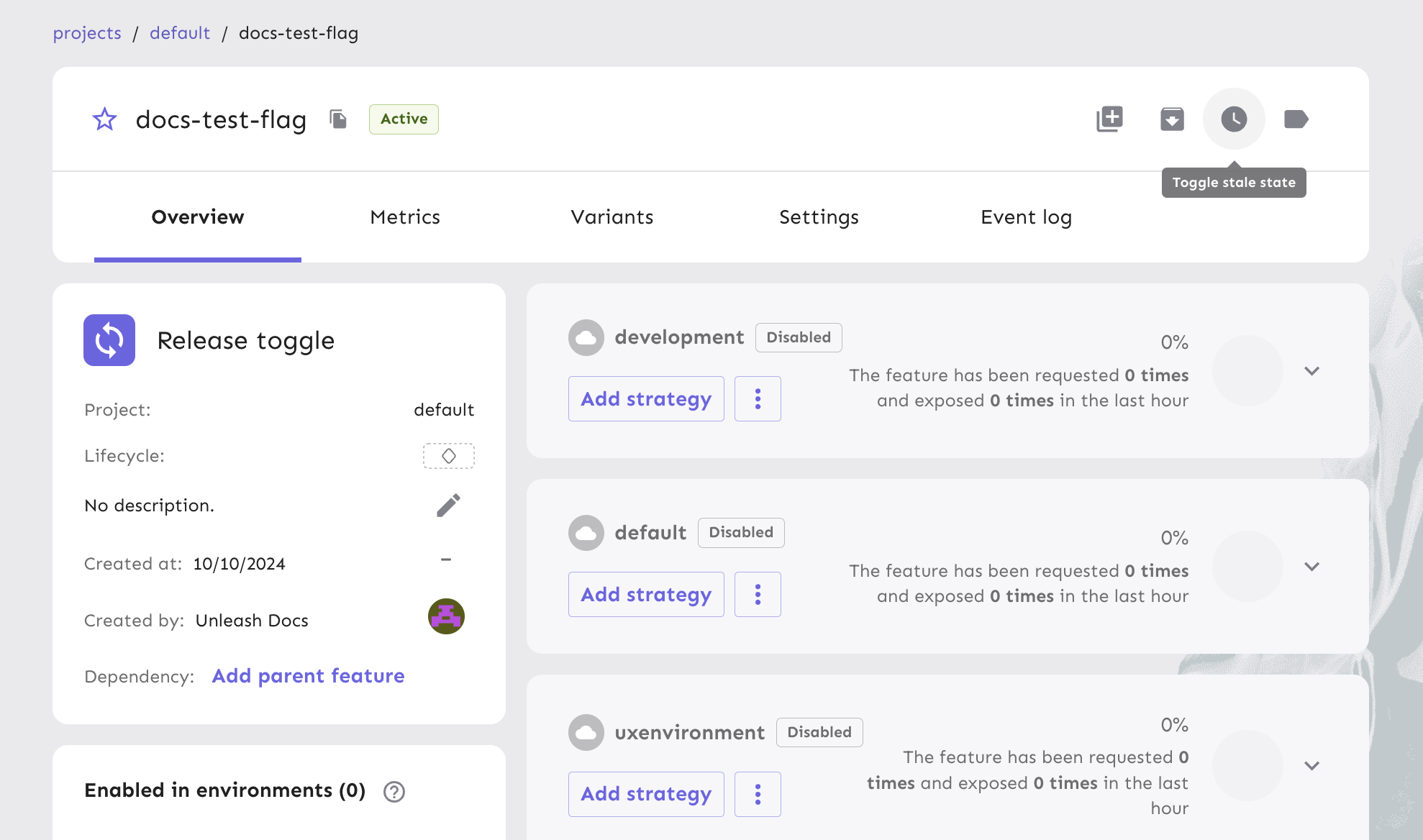Viewport: 1423px width, 840px height.
Task: Click the star/favorite icon for docs-test-flag
Action: [x=104, y=118]
